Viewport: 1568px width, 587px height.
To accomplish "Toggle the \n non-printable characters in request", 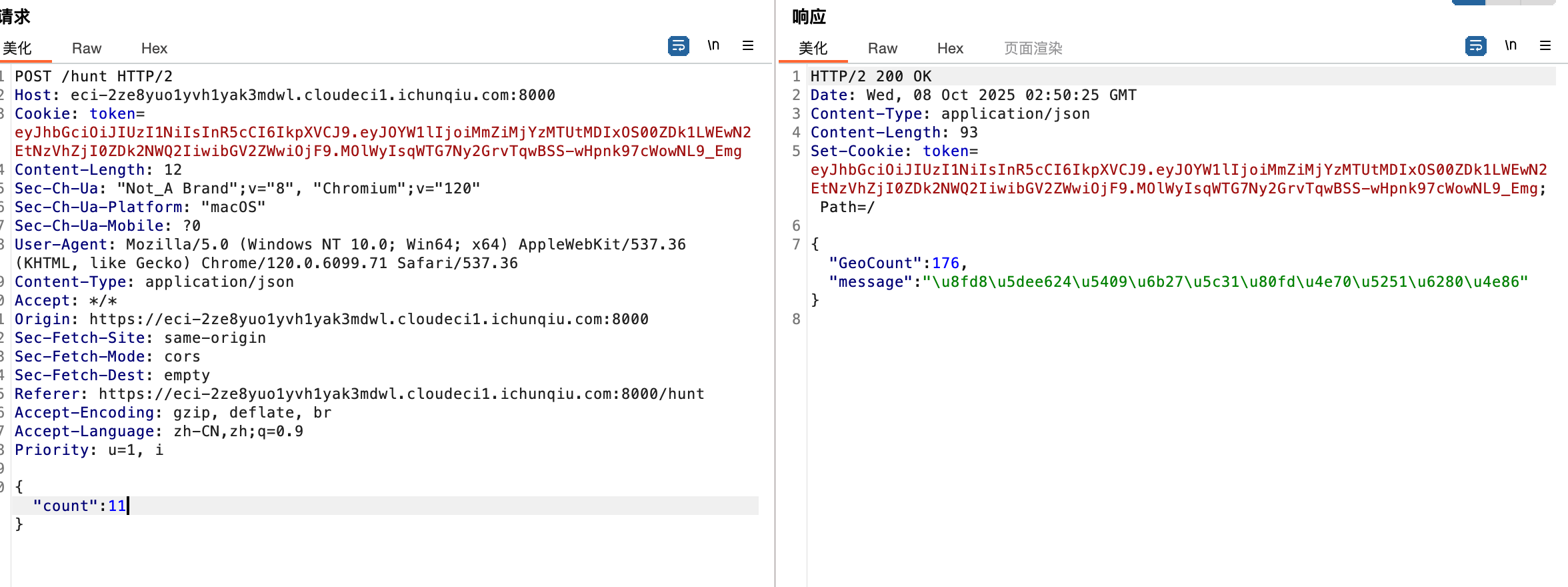I will click(713, 45).
